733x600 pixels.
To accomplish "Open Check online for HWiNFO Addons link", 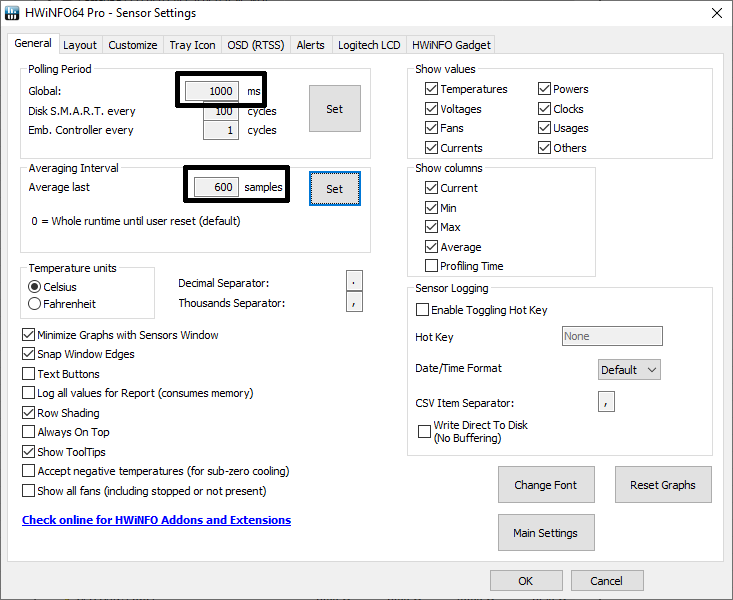I will point(156,520).
